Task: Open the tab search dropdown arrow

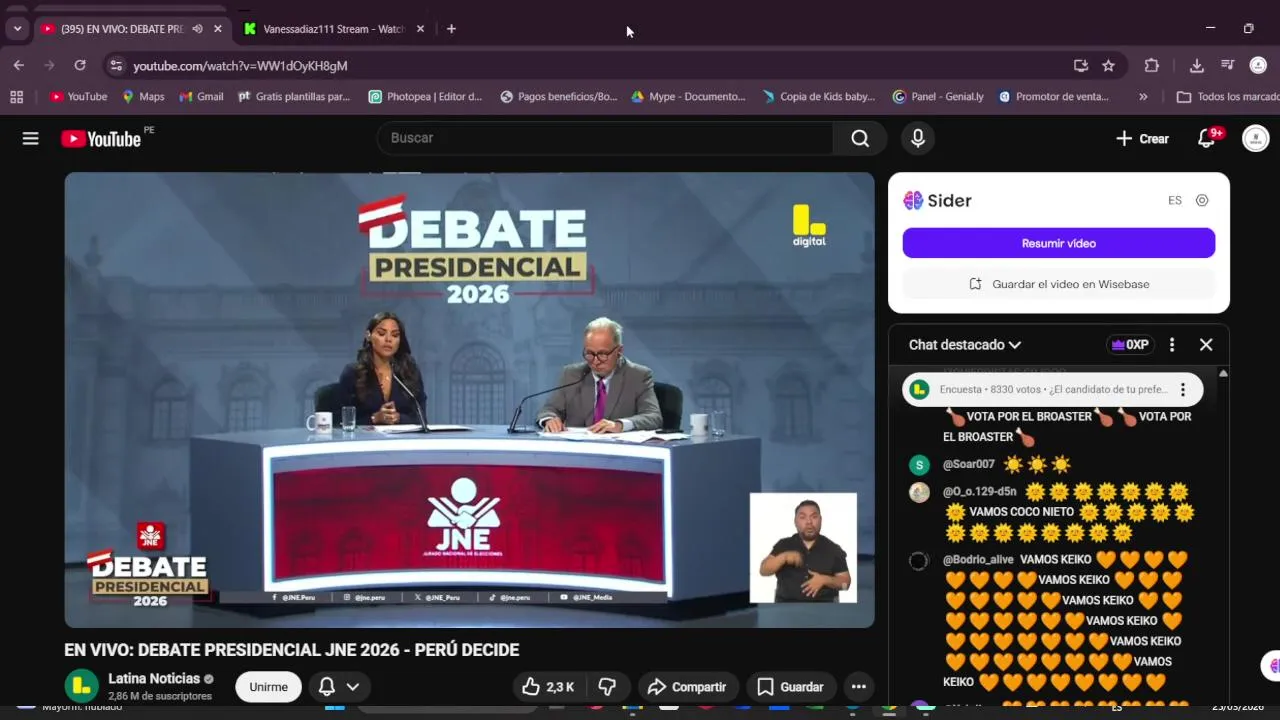Action: 17,29
